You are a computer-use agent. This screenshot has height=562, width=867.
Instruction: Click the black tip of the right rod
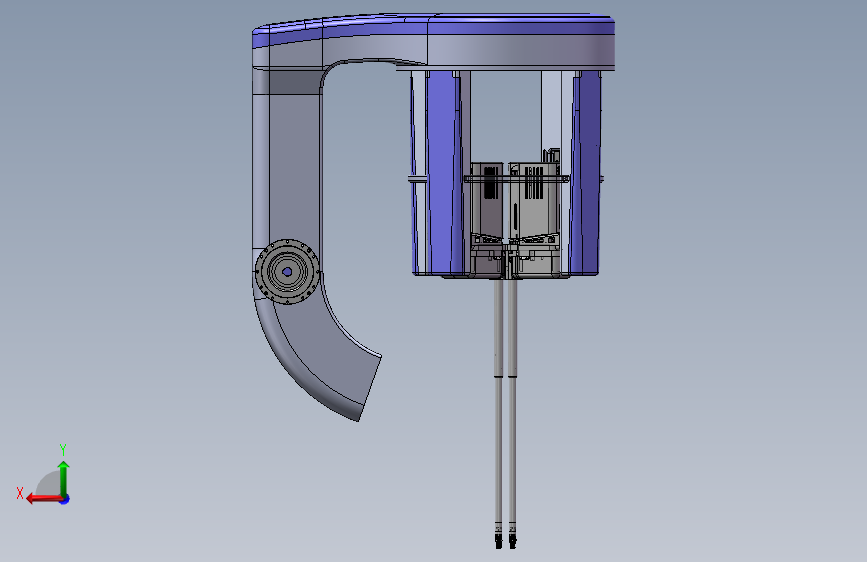pyautogui.click(x=513, y=541)
